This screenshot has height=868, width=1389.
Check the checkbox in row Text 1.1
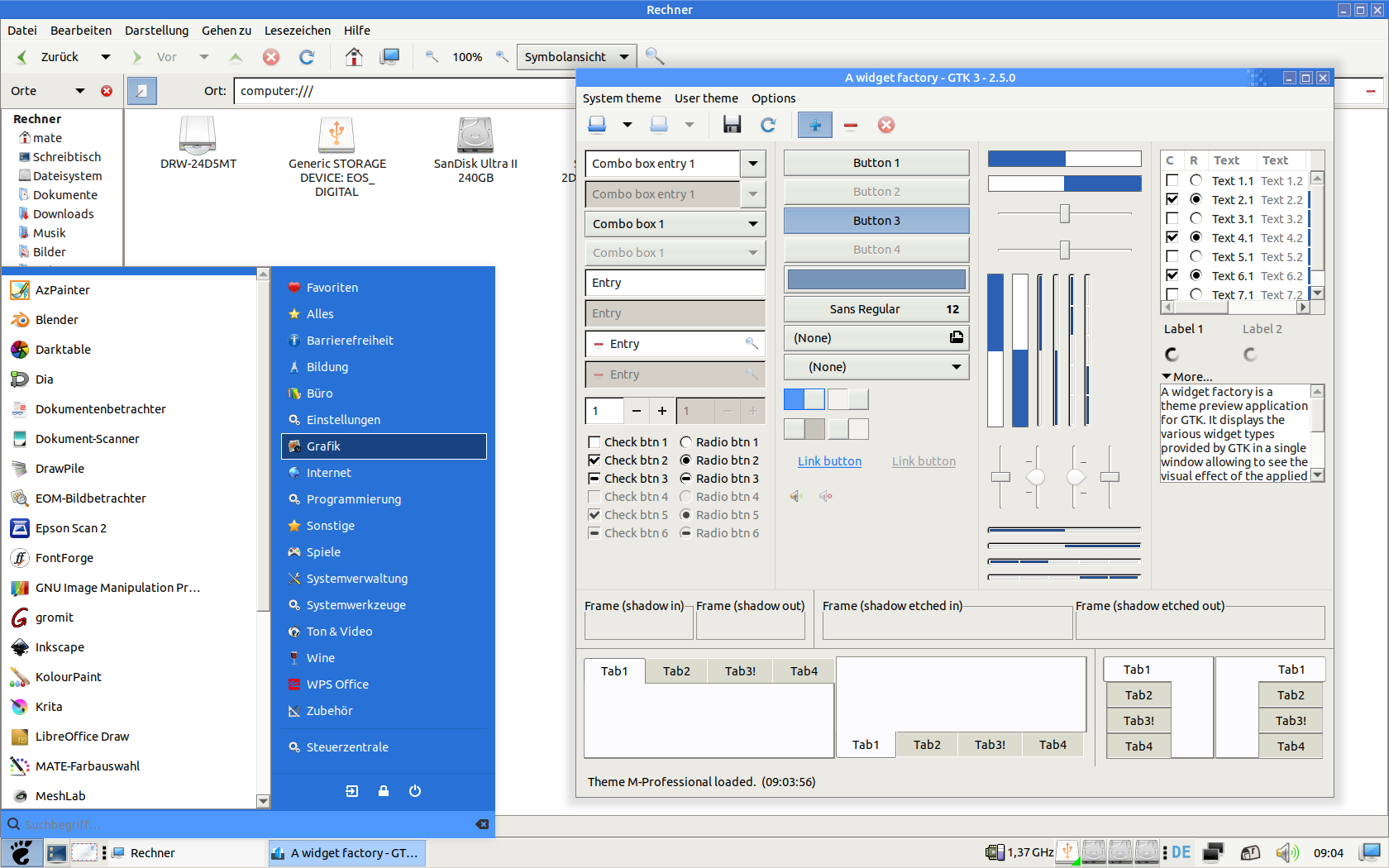[x=1172, y=180]
